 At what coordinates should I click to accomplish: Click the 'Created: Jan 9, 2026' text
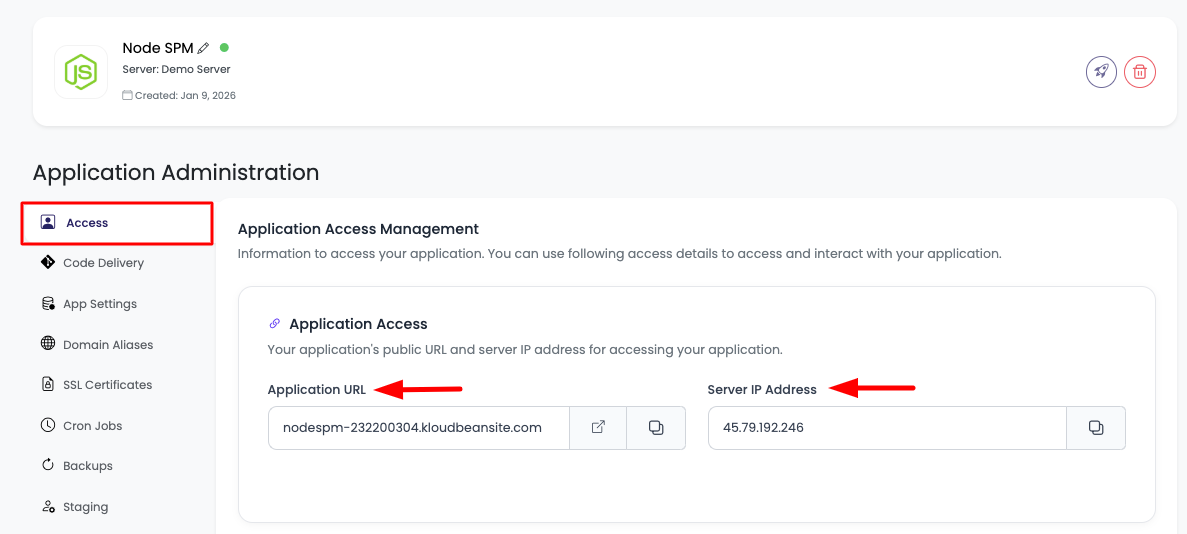pyautogui.click(x=185, y=96)
